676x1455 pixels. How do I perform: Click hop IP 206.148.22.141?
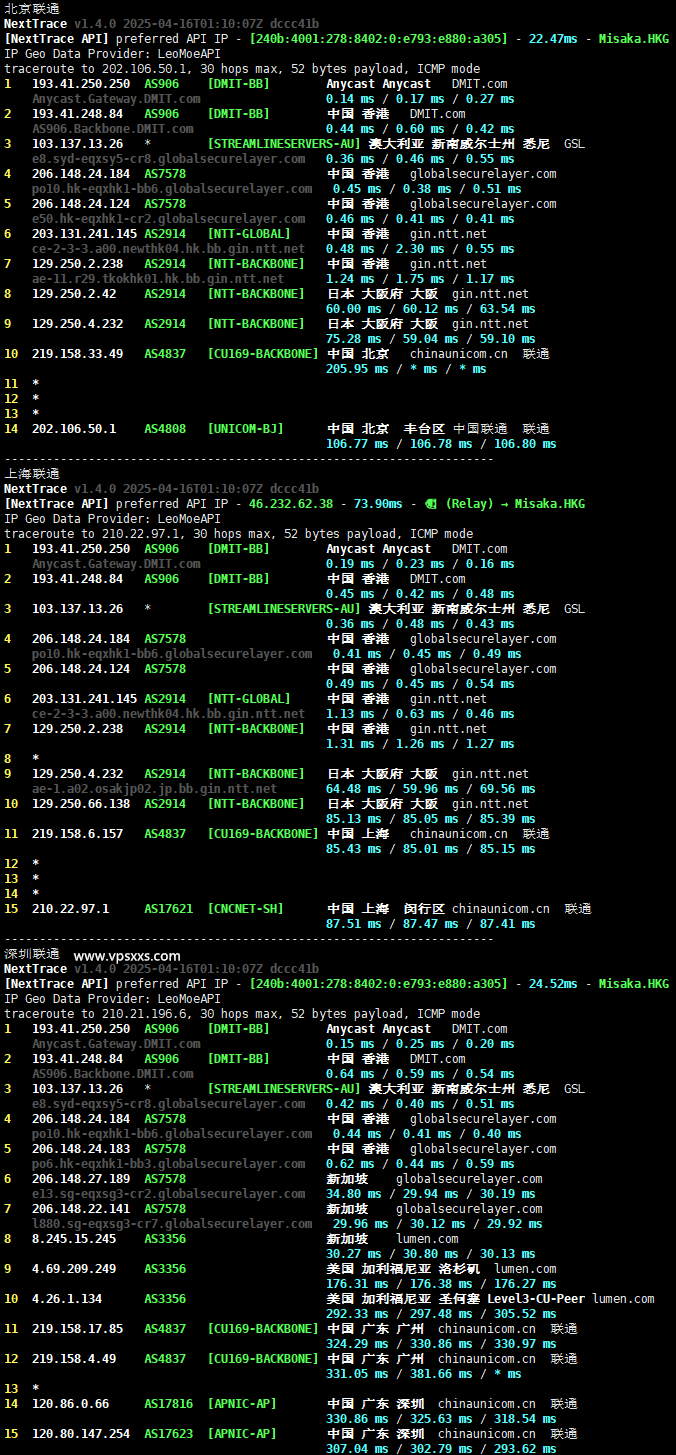point(81,1209)
